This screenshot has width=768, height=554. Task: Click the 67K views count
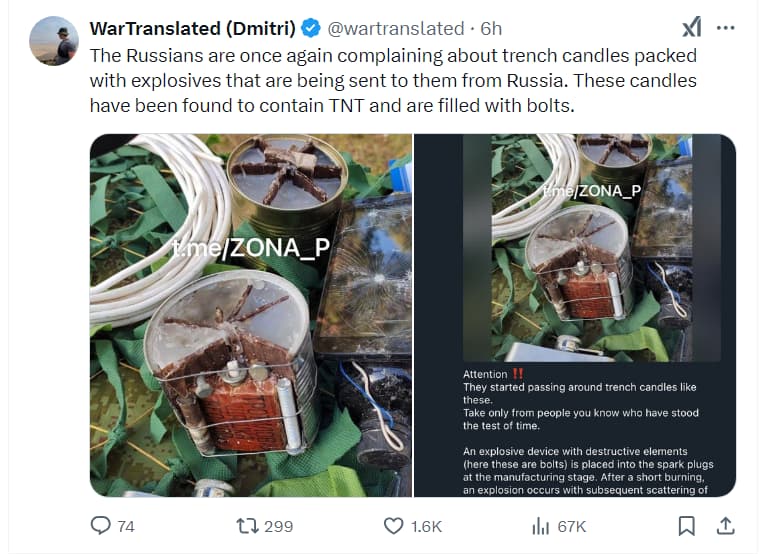tap(572, 527)
